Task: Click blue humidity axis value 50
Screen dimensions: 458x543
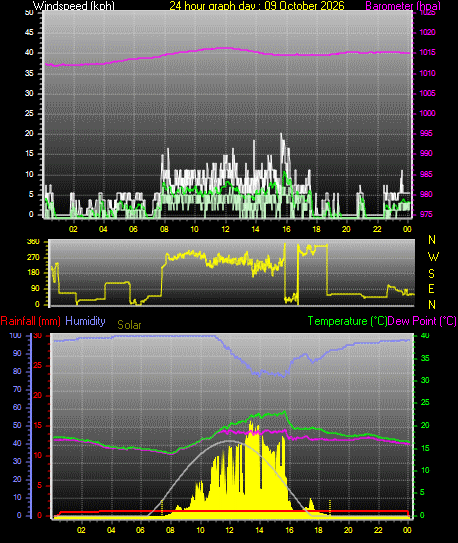Action: click(17, 426)
